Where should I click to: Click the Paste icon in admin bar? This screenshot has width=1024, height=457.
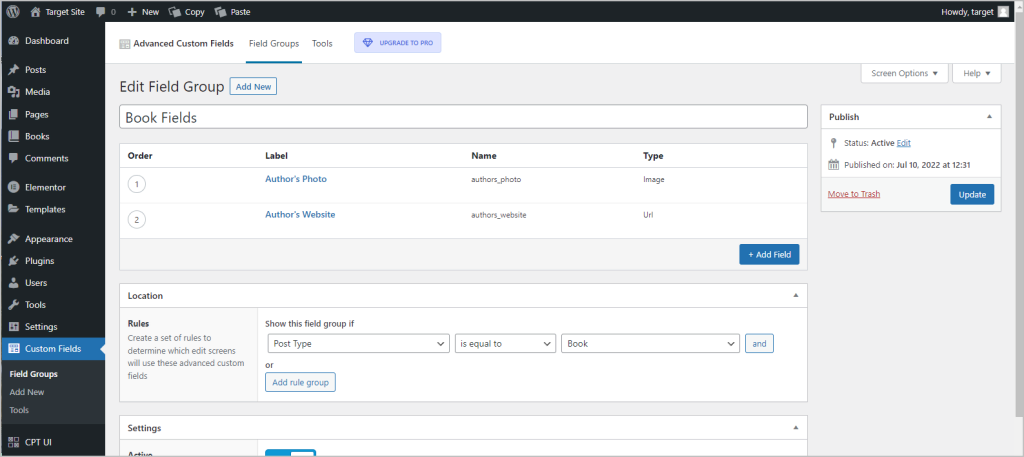[x=221, y=12]
